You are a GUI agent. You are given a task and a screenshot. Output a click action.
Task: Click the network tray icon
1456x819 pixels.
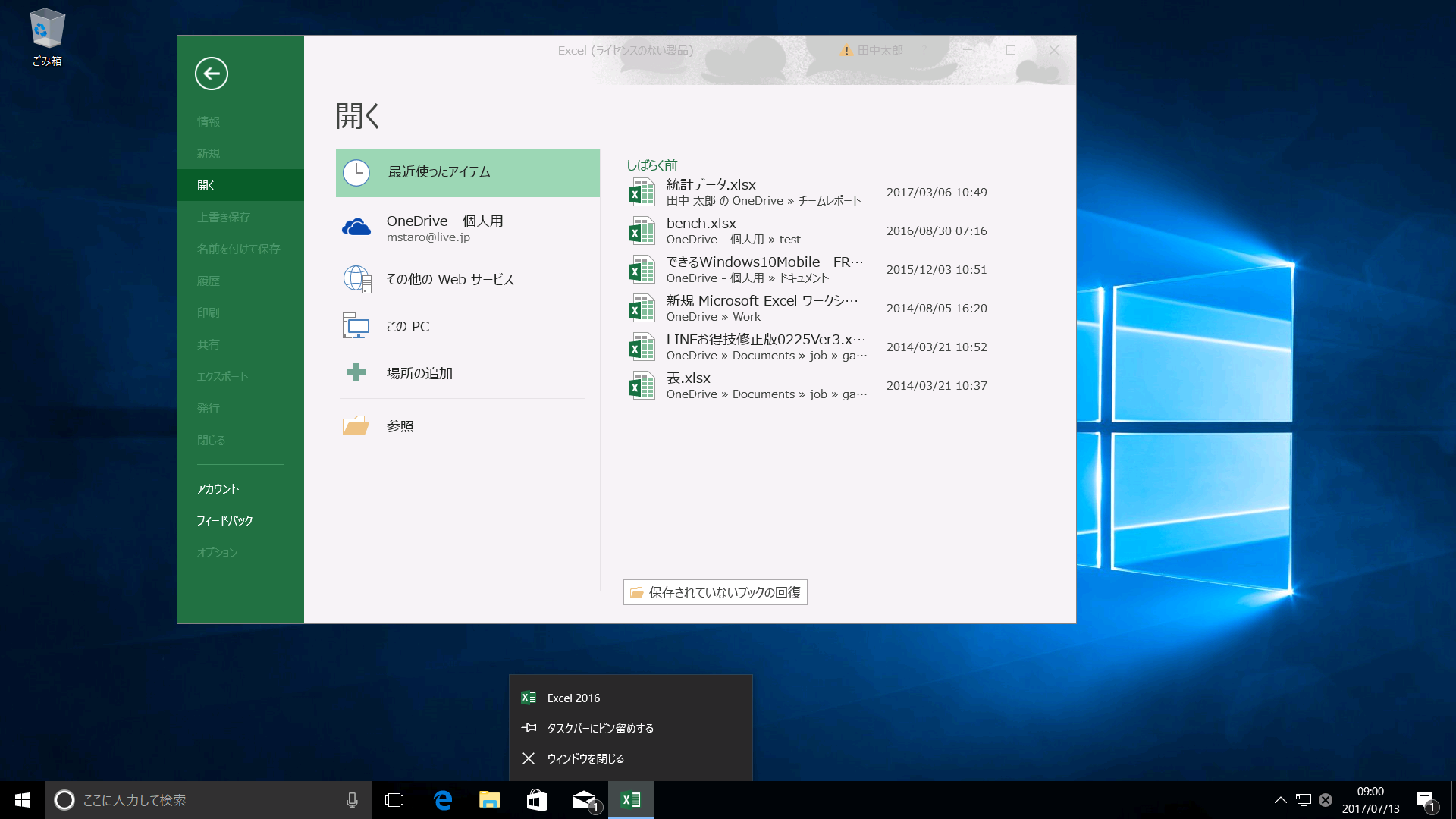coord(1304,800)
